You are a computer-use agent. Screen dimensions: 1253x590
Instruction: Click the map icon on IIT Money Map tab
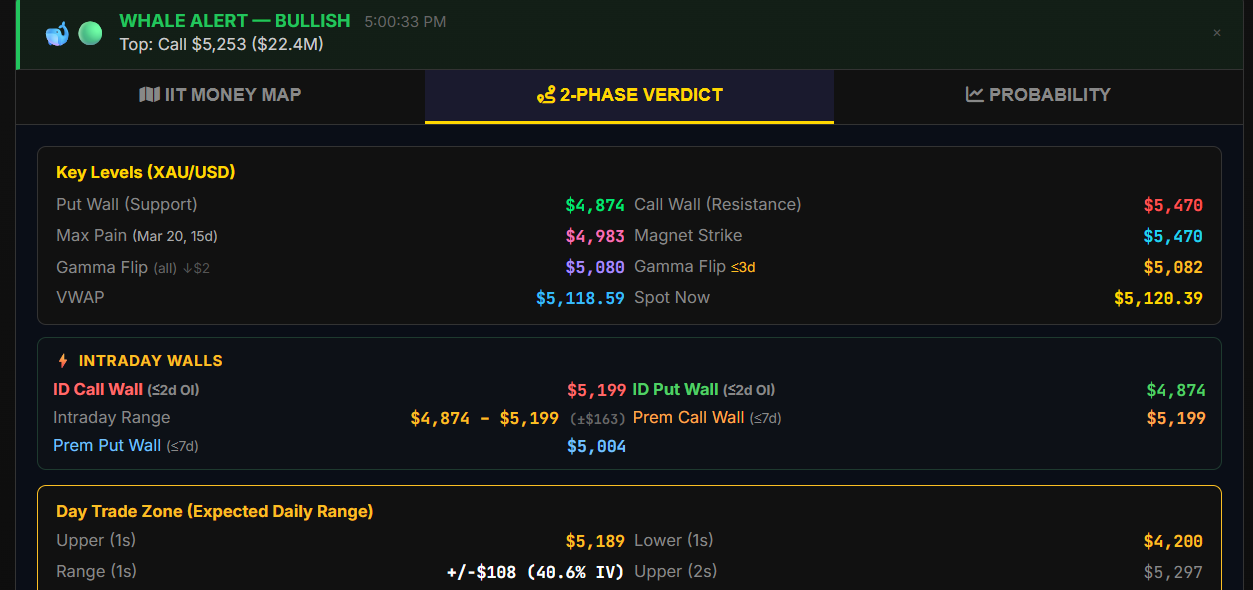click(x=149, y=95)
